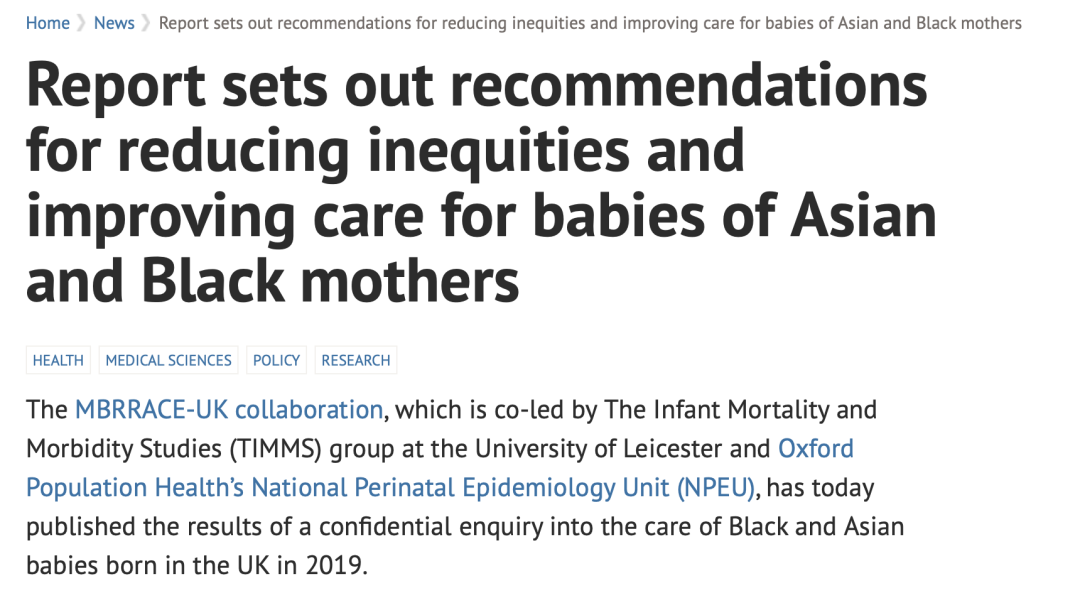This screenshot has height=598, width=1080.
Task: Click the chevron separator between Home and News
Action: click(82, 22)
